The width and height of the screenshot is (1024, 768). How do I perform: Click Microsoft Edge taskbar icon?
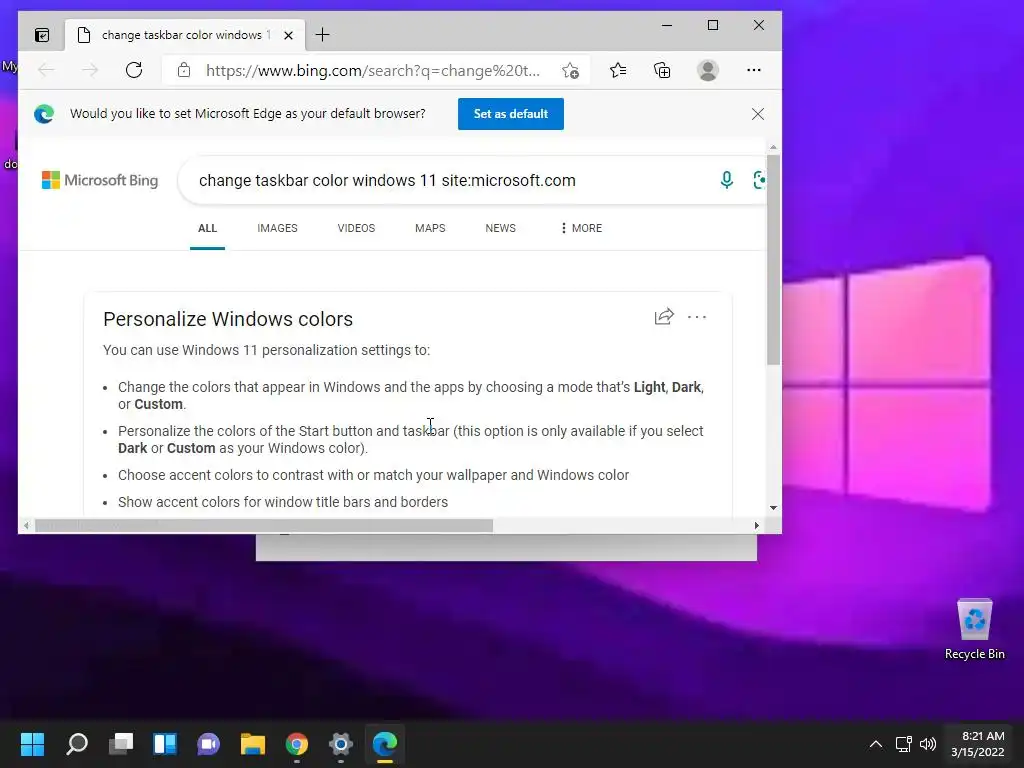(x=385, y=744)
